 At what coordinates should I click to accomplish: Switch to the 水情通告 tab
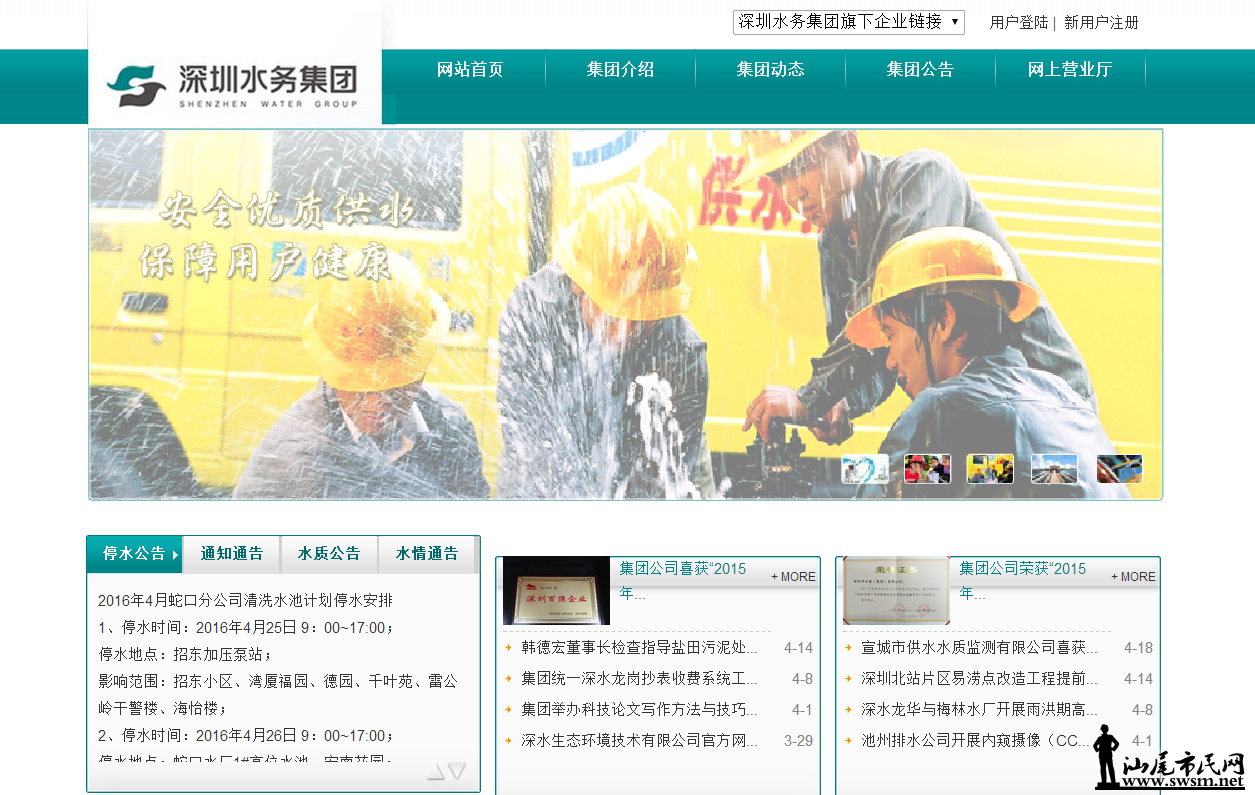click(x=427, y=554)
